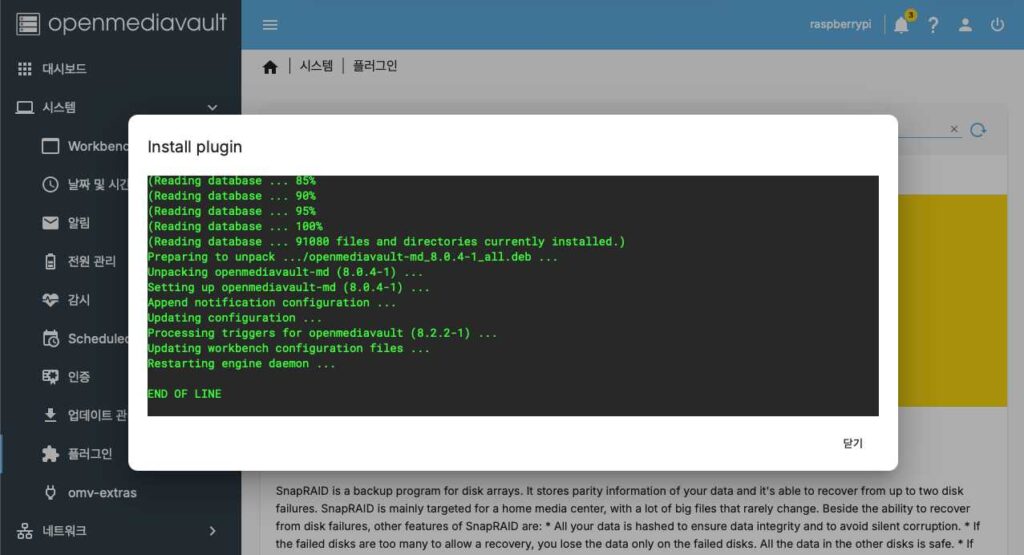Toggle the hamburger navigation menu

(270, 25)
